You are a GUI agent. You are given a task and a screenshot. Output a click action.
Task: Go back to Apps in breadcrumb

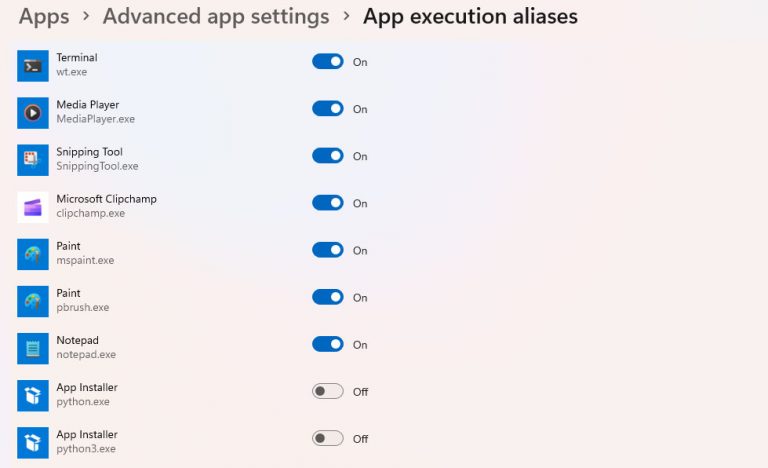click(44, 17)
